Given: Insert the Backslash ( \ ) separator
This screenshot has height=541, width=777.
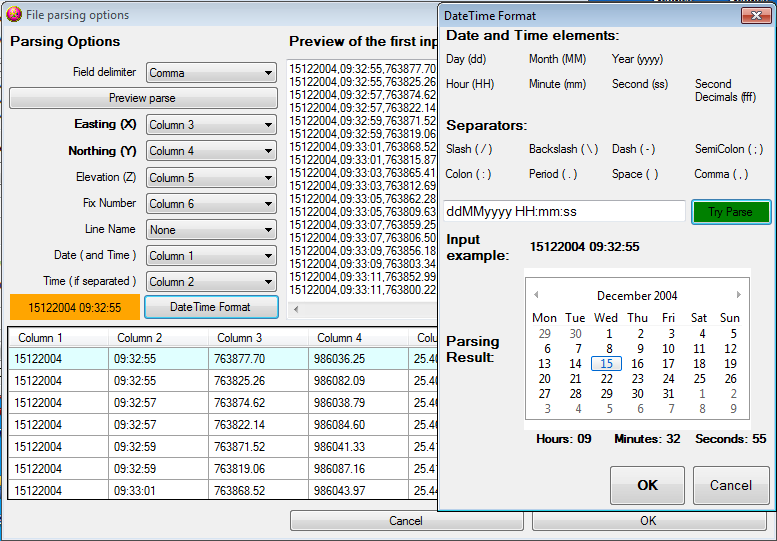Looking at the screenshot, I should (x=563, y=149).
